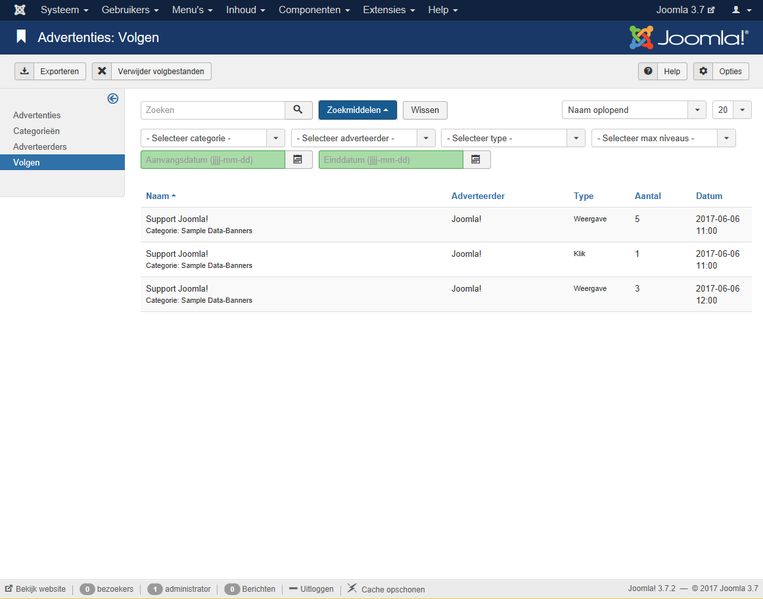Open the Componenten menu
Viewport: 763px width, 599px height.
pos(314,10)
